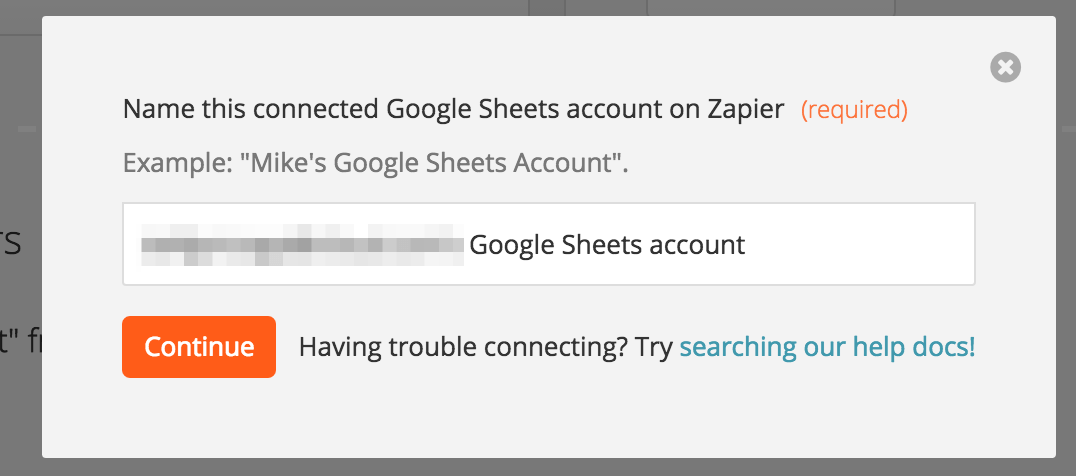Open the searching our help docs link

[826, 347]
